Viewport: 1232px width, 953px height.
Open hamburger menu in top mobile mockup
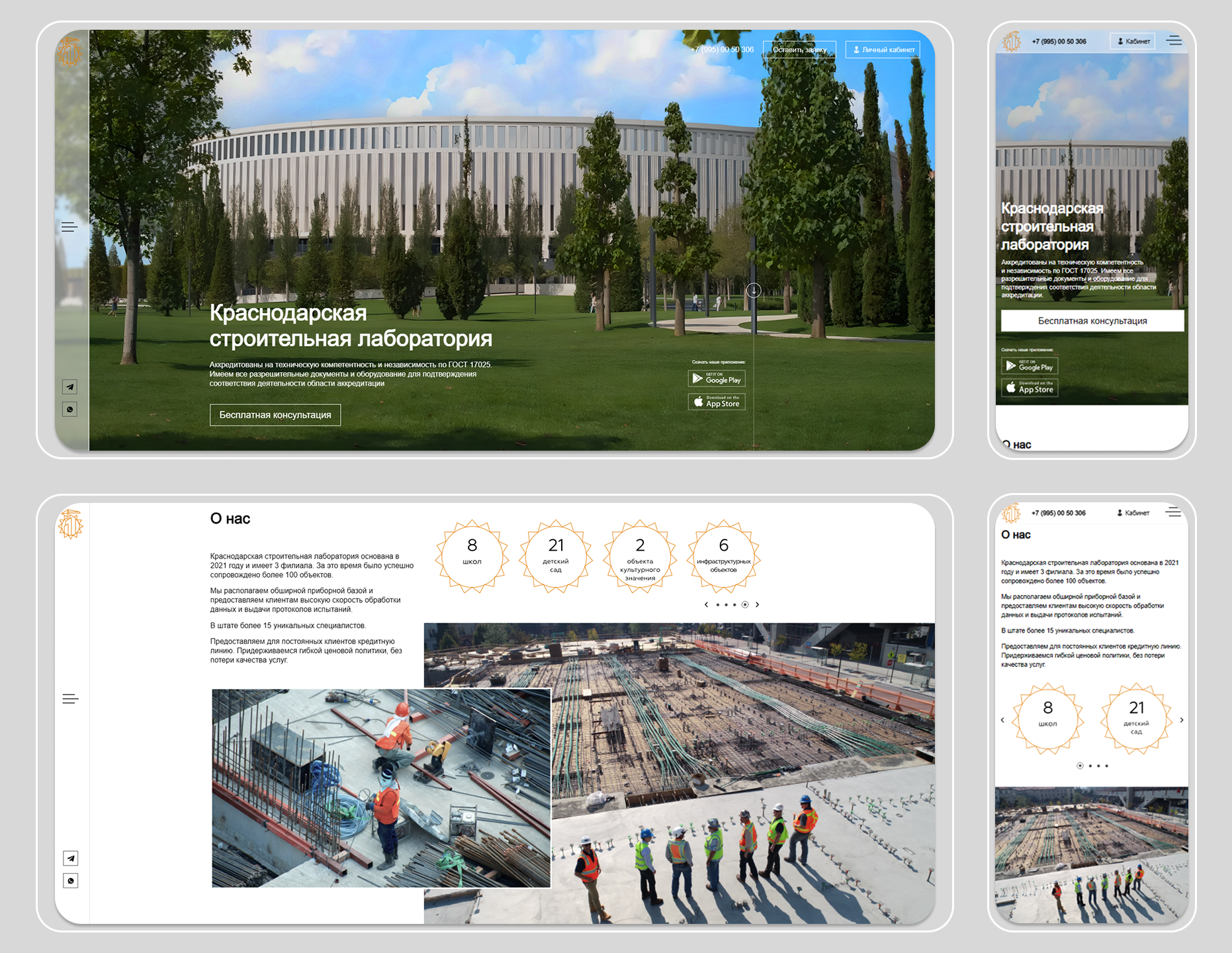(x=1174, y=41)
